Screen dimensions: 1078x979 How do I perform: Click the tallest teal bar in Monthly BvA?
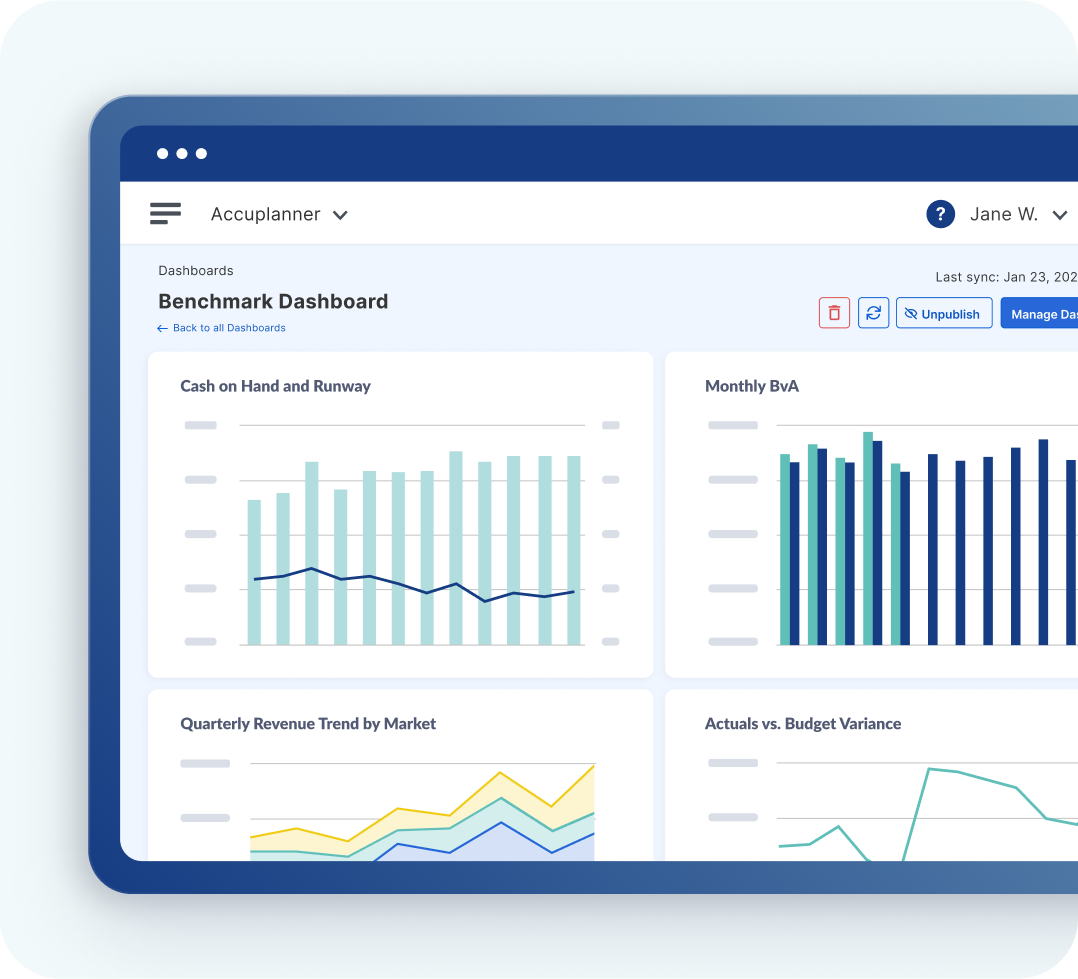pos(868,538)
